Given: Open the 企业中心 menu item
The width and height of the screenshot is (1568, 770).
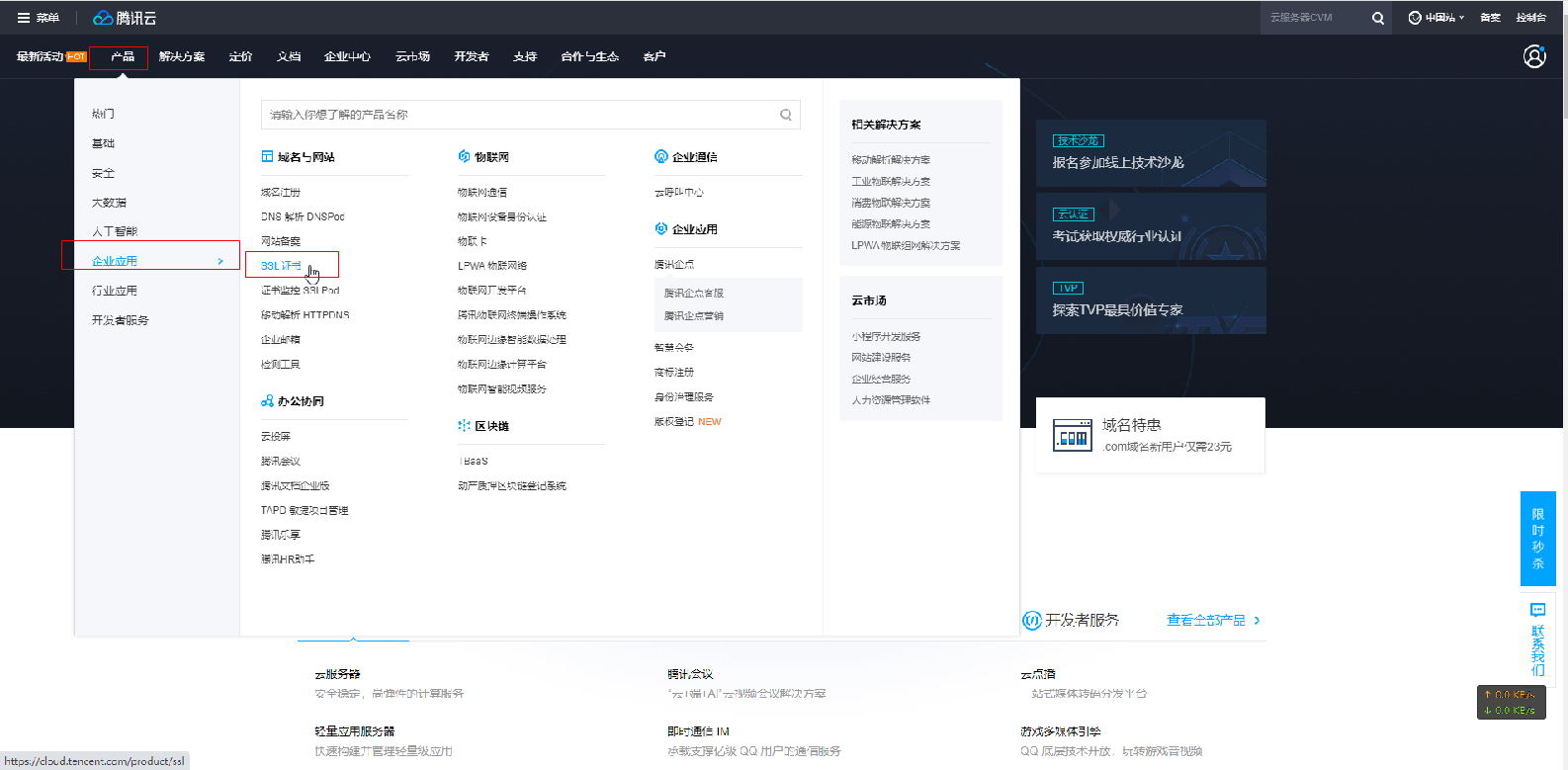Looking at the screenshot, I should pos(347,56).
